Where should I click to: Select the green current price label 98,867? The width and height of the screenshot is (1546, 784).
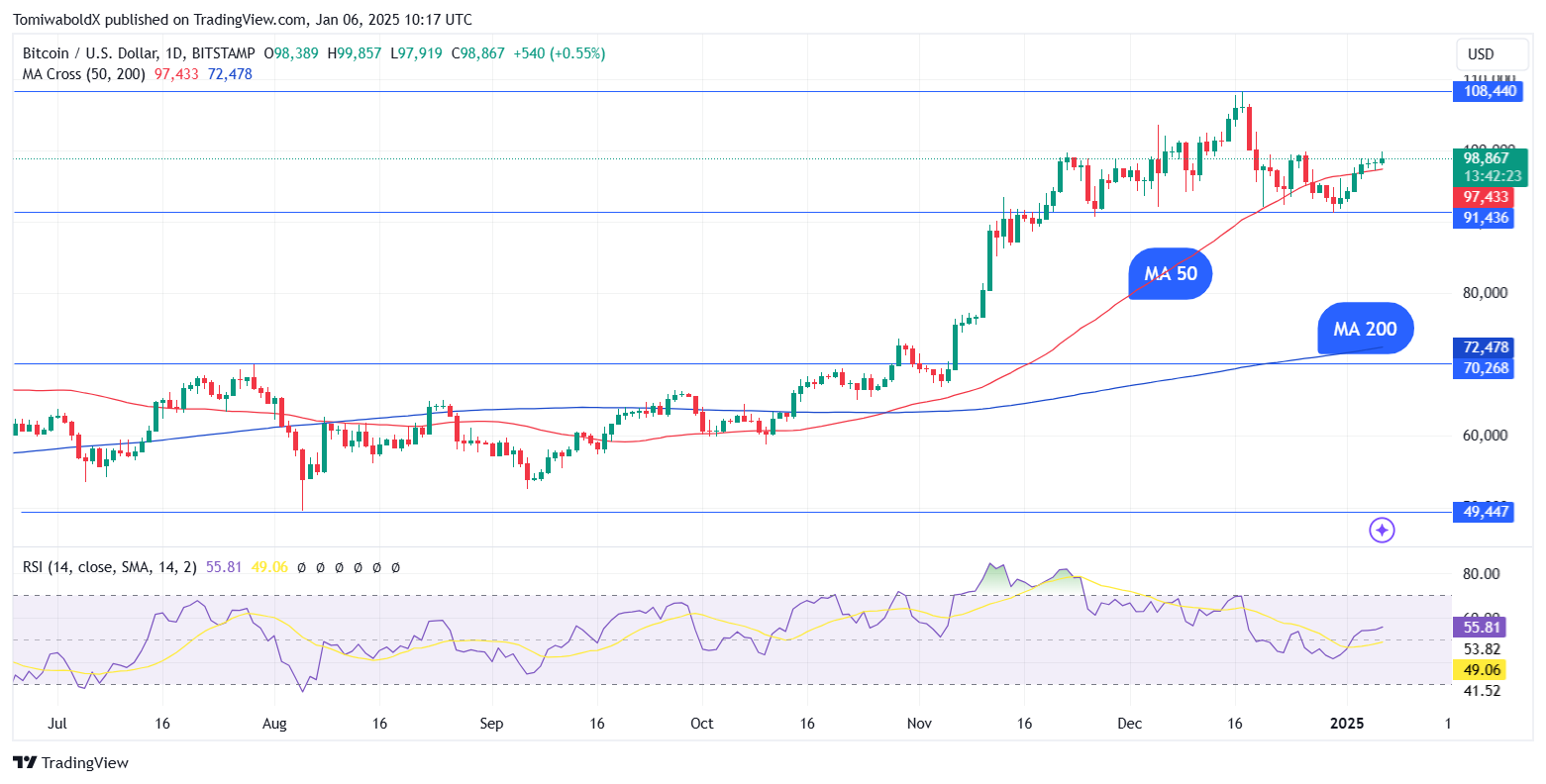[x=1490, y=158]
